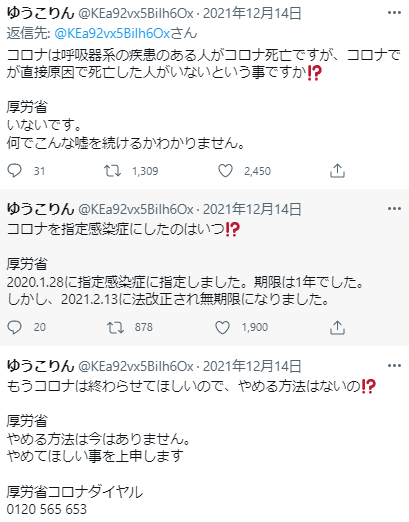Open the @KEa92vx5Bilh6Ox reply-to mention link
409x522 pixels.
112,33
